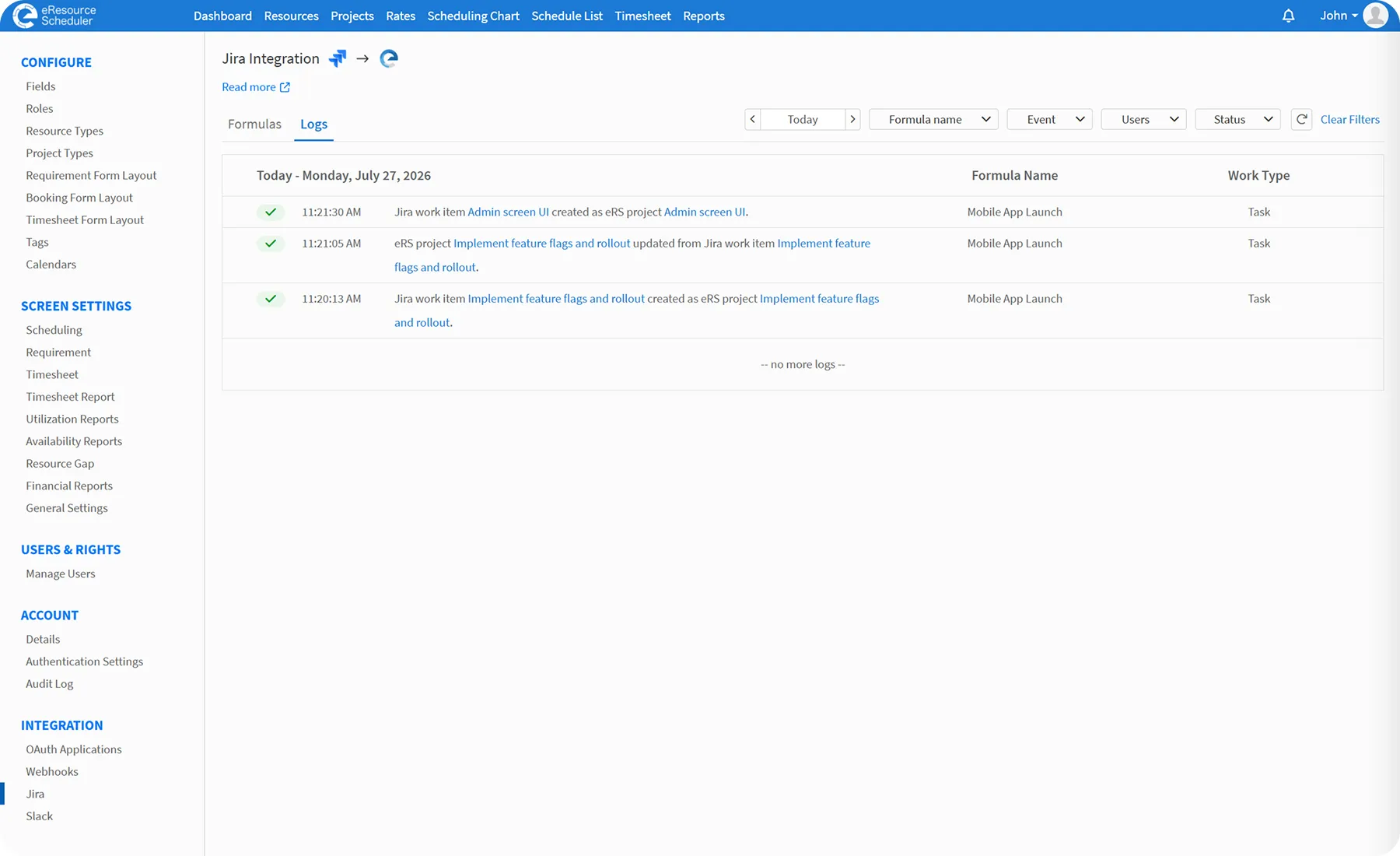Refresh the logs list
The image size is (1400, 856).
point(1301,119)
